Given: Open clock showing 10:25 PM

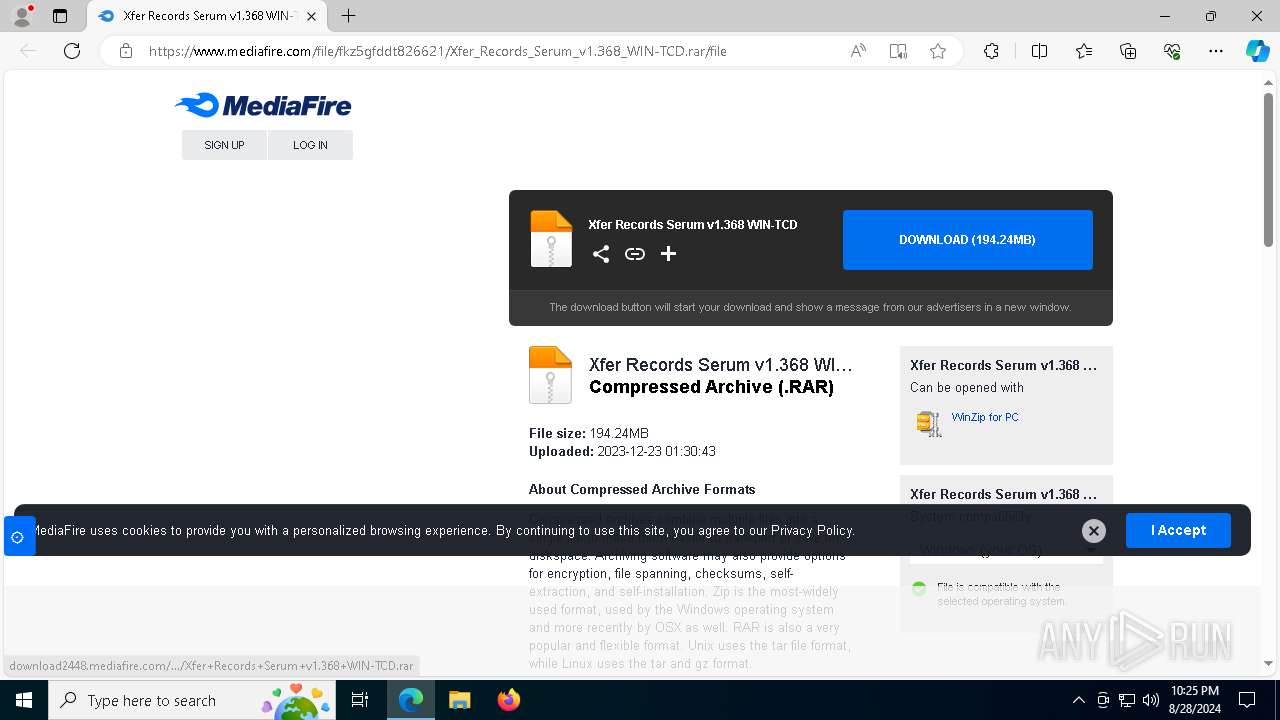Looking at the screenshot, I should pos(1194,700).
